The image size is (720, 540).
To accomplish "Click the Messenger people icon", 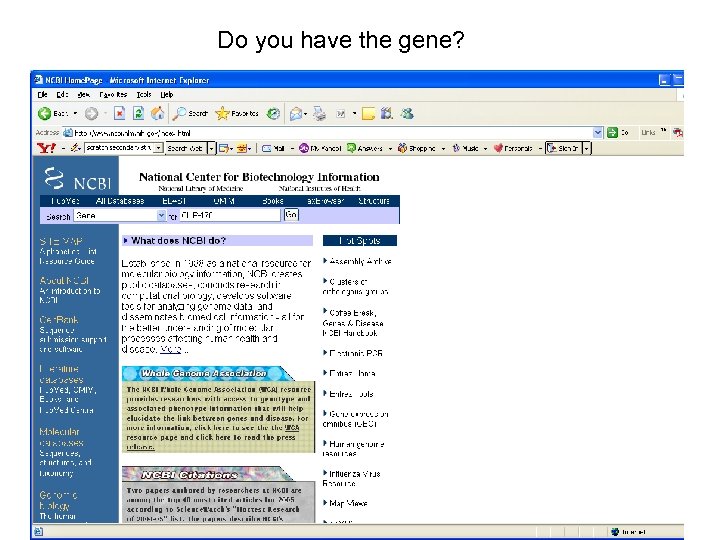I will click(x=407, y=113).
